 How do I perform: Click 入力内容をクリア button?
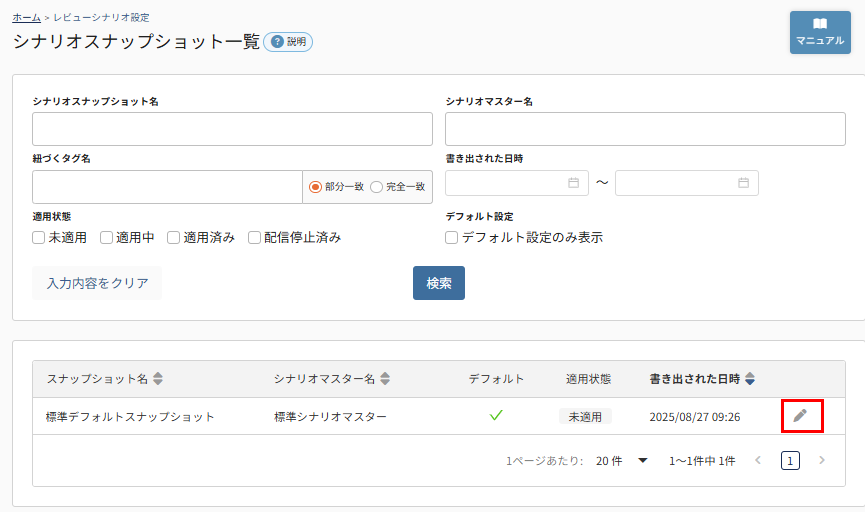pyautogui.click(x=97, y=283)
